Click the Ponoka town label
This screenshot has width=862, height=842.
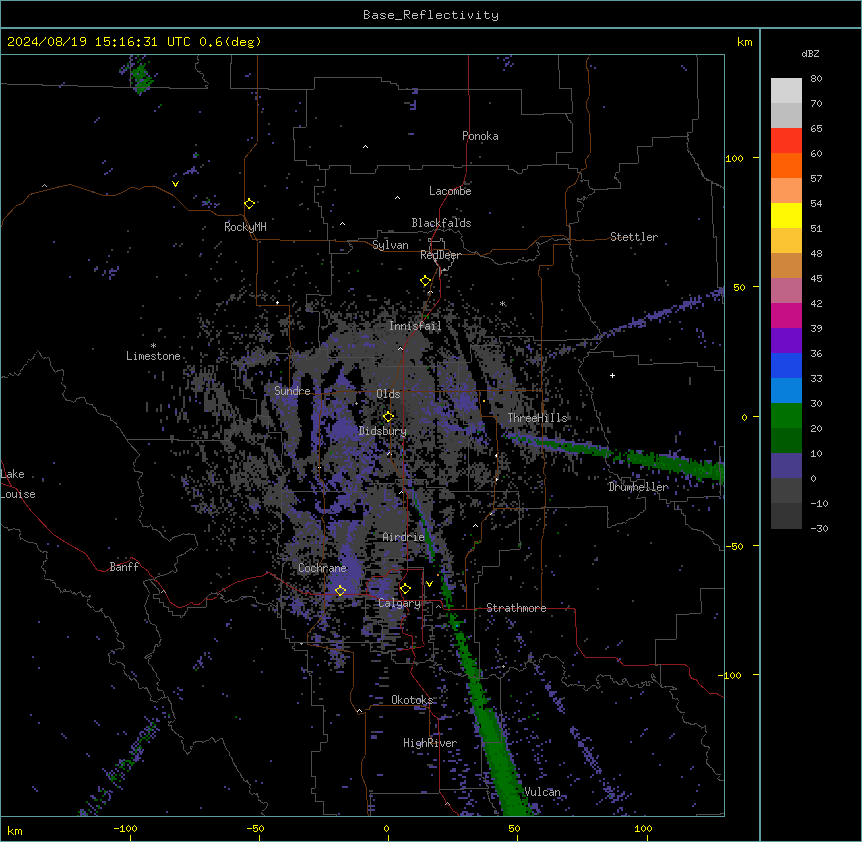480,136
